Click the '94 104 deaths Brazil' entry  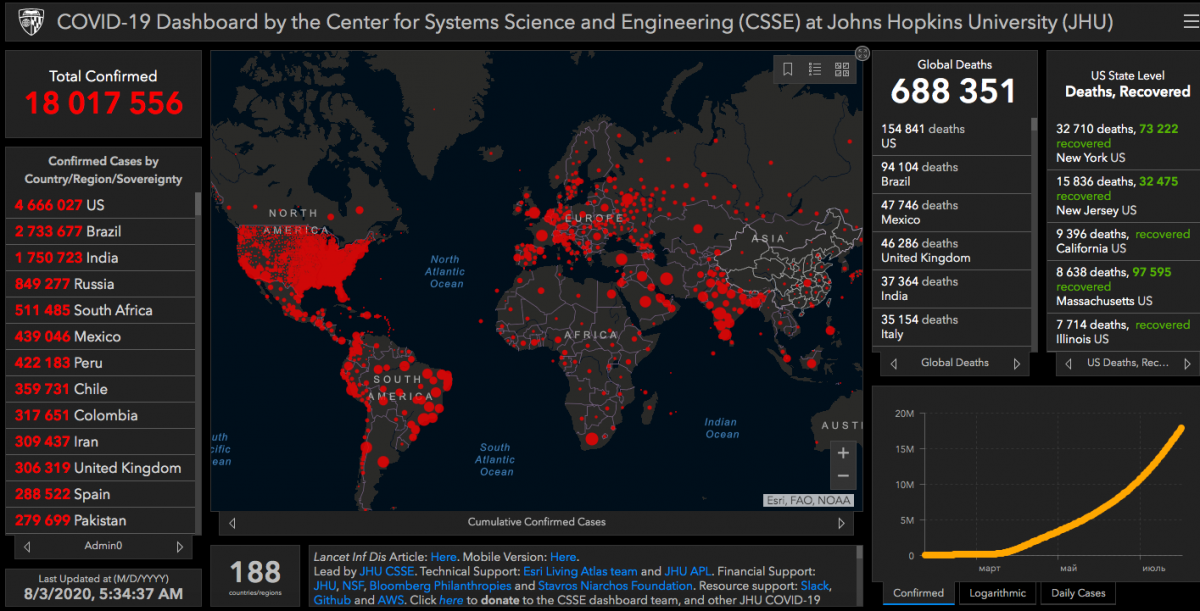(x=953, y=174)
